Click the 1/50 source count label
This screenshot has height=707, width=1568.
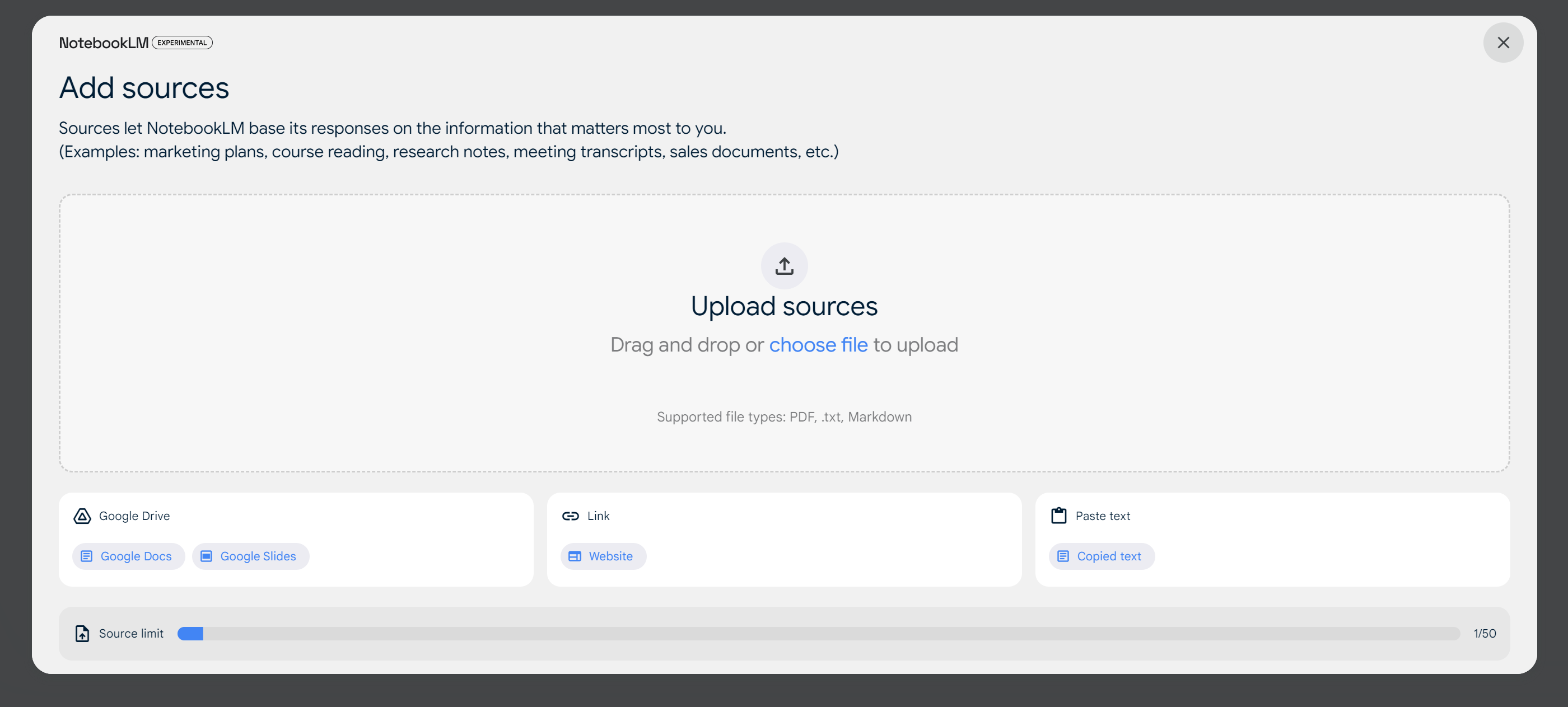coord(1485,633)
